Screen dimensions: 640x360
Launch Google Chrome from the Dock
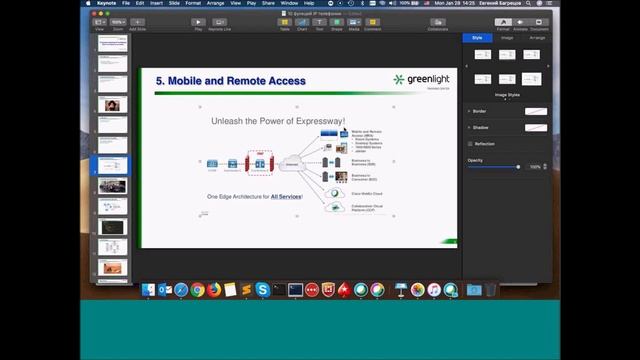click(x=198, y=290)
